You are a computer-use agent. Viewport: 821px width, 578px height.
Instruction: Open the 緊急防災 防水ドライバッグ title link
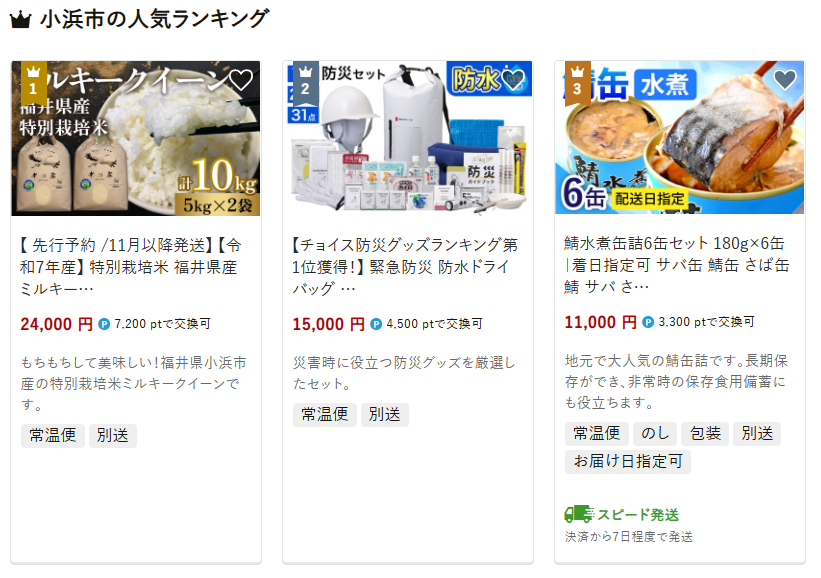tap(405, 266)
